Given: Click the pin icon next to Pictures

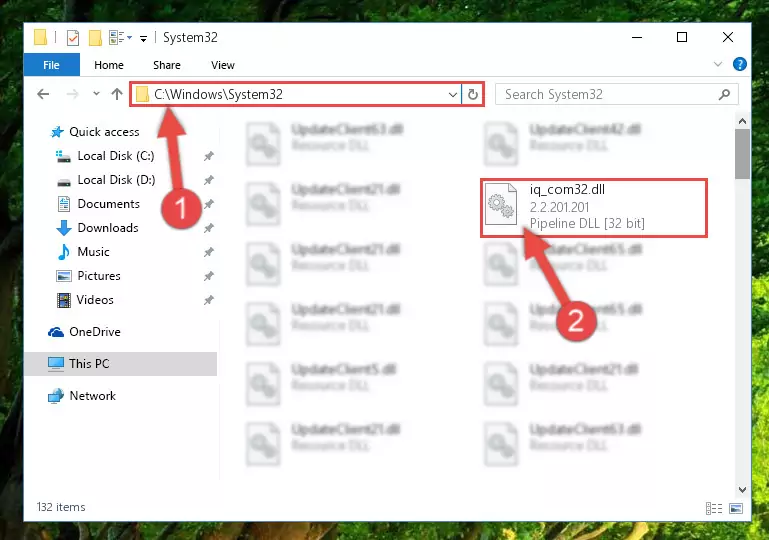Looking at the screenshot, I should tap(209, 277).
